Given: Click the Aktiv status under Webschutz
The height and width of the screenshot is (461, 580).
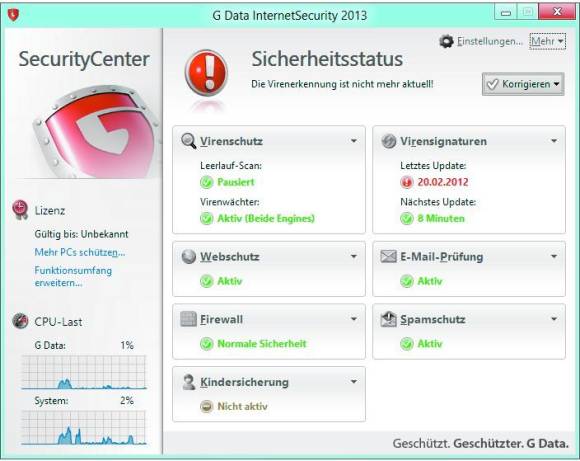Looking at the screenshot, I should [x=230, y=281].
